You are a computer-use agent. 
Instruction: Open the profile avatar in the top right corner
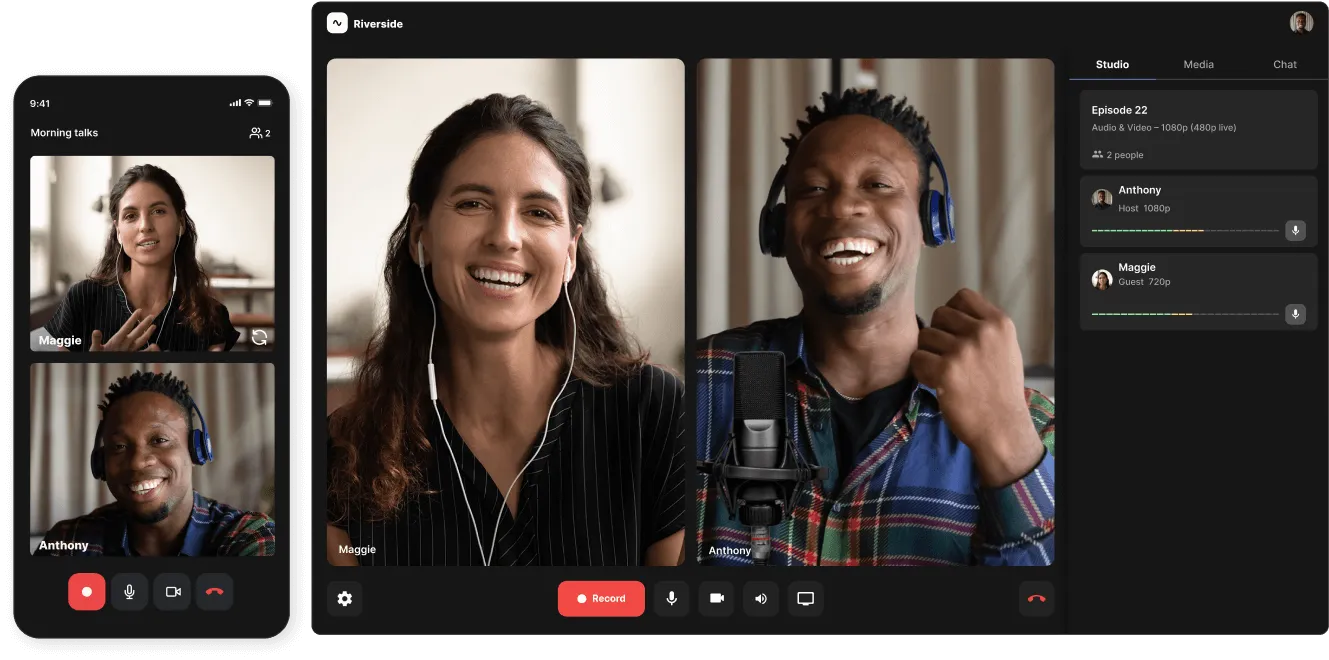coord(1301,21)
